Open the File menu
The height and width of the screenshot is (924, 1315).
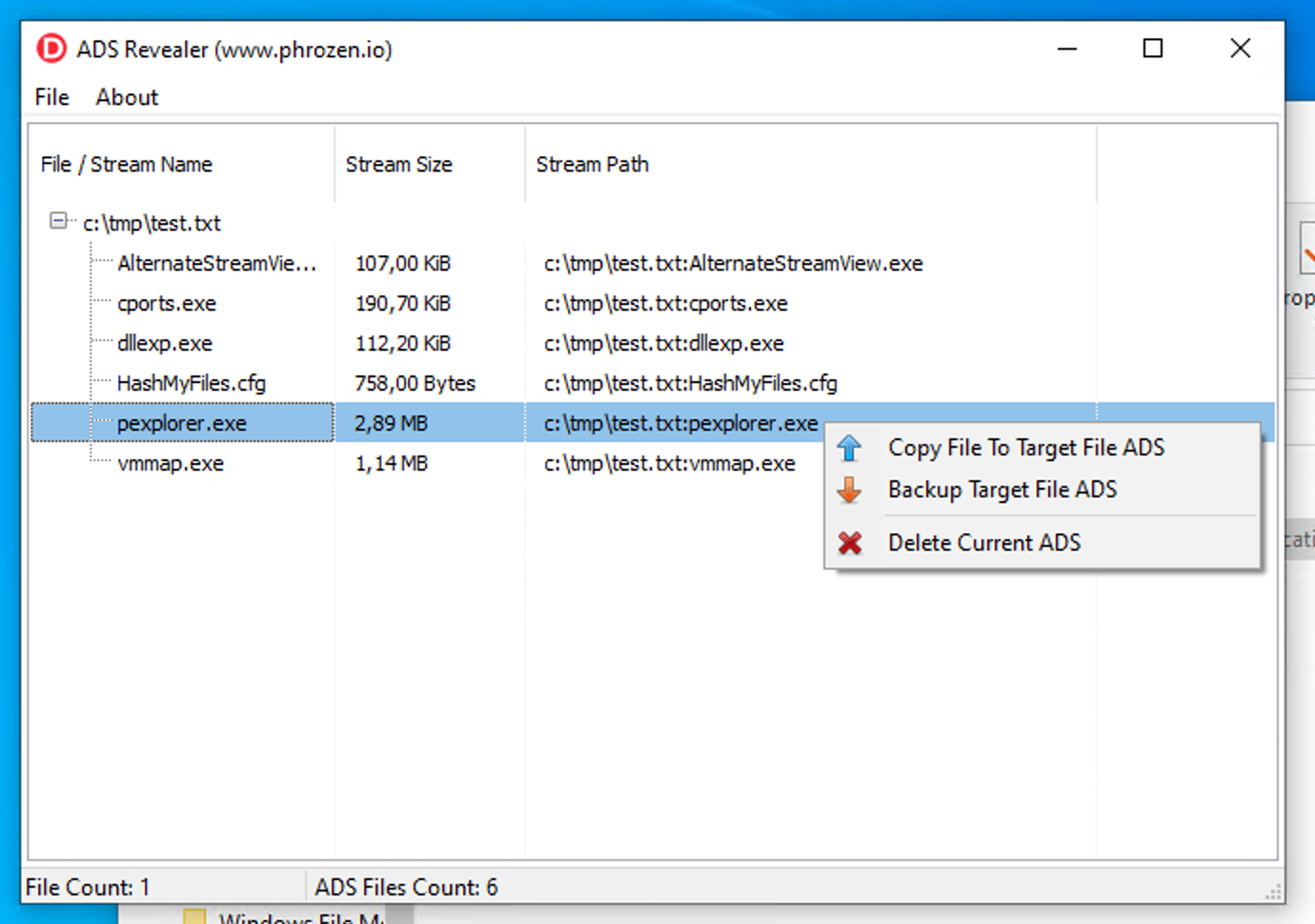coord(51,97)
